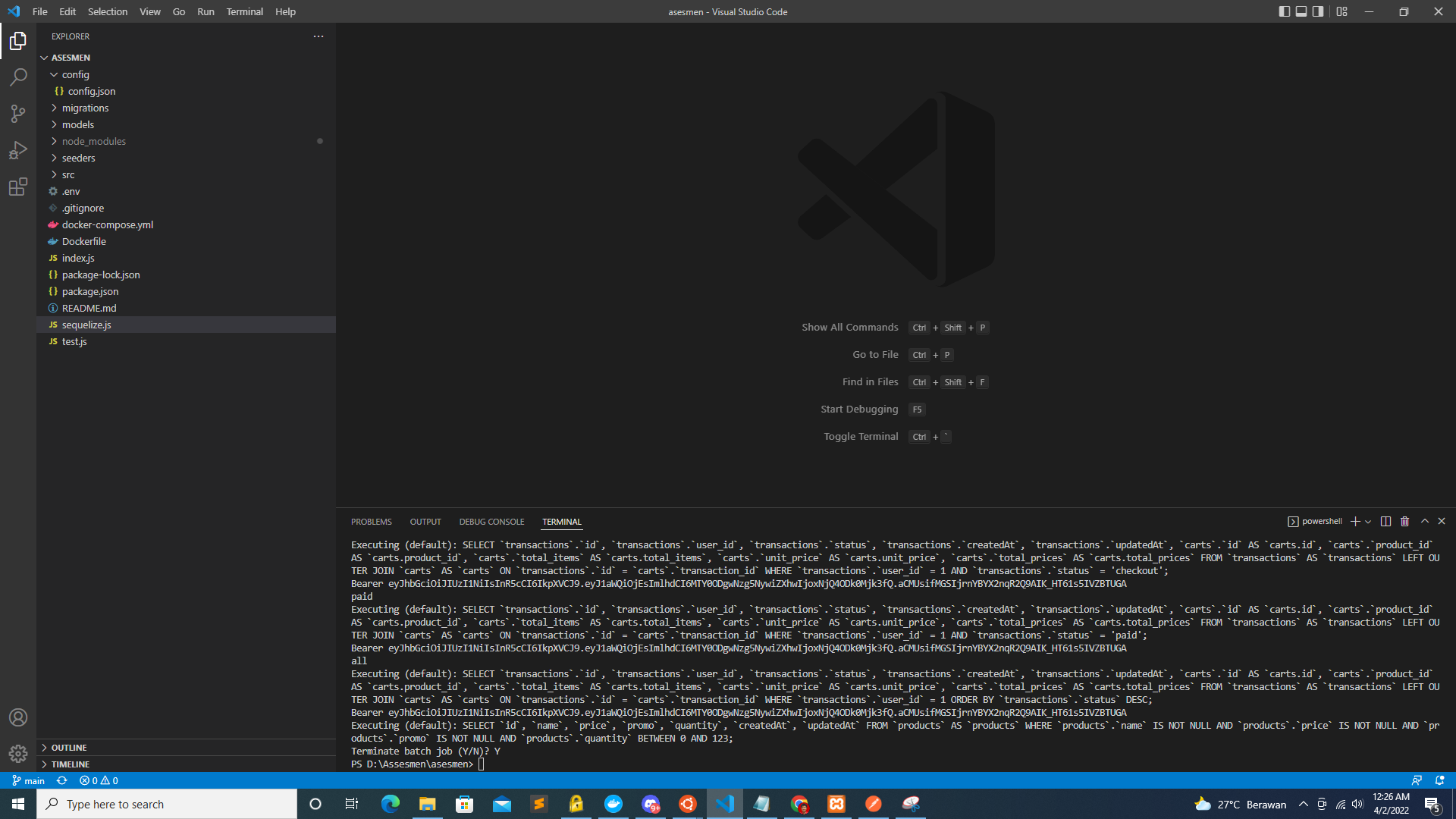Open the Terminal menu
The image size is (1456, 819).
pyautogui.click(x=244, y=11)
